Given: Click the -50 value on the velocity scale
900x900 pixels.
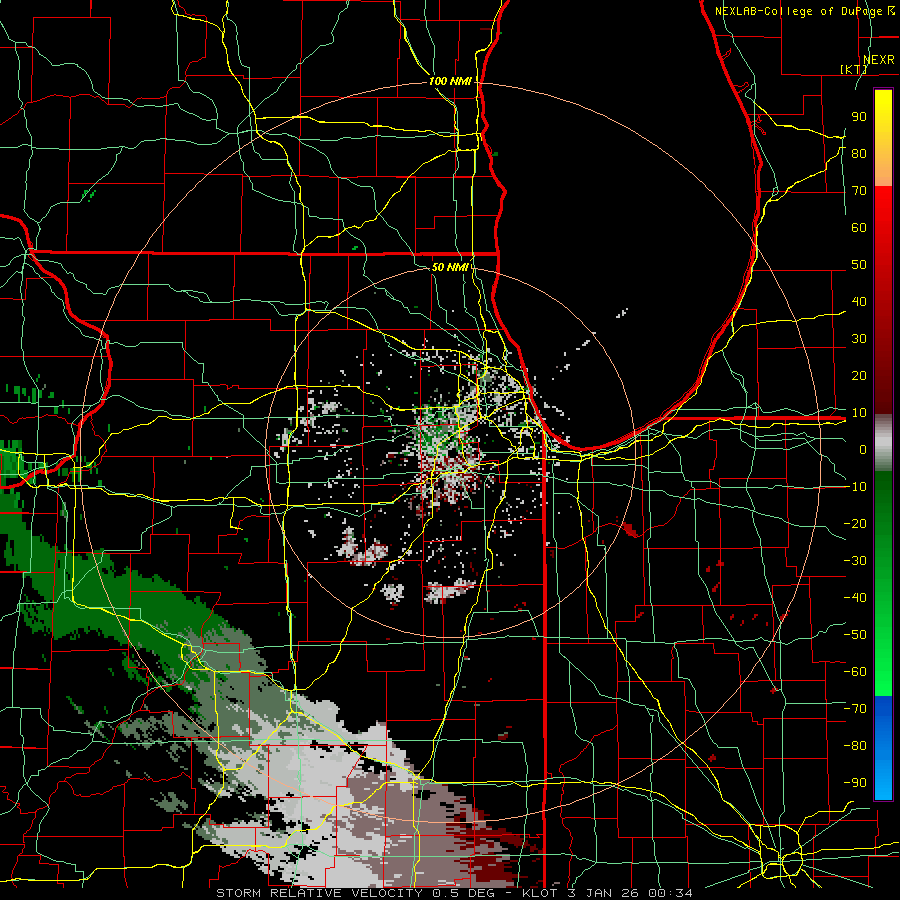Looking at the screenshot, I should 855,634.
